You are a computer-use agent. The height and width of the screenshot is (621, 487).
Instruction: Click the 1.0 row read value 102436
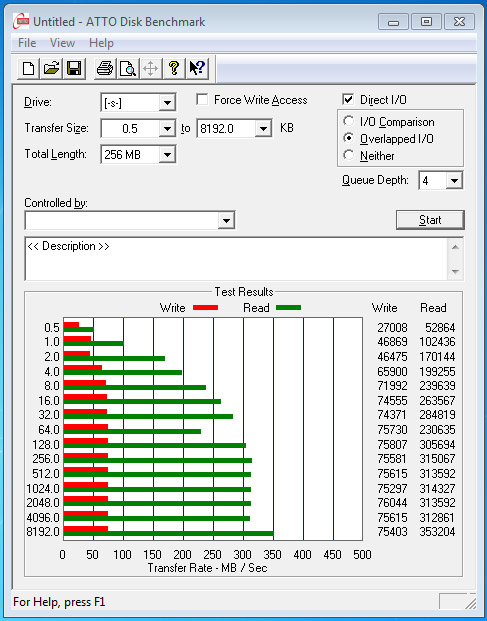pos(437,341)
